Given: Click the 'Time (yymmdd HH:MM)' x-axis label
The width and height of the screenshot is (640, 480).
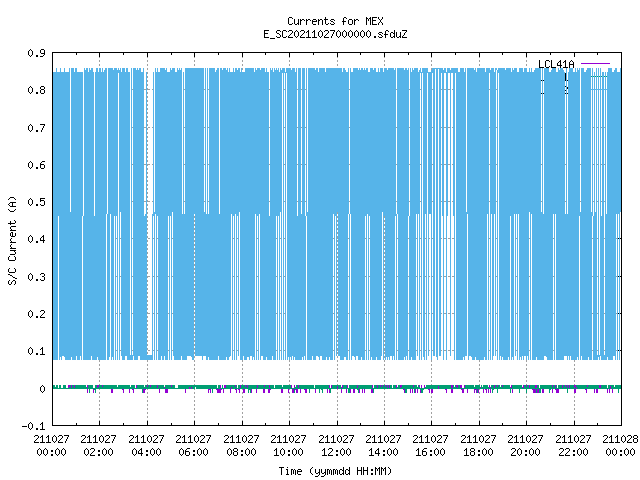Looking at the screenshot, I should point(335,471).
